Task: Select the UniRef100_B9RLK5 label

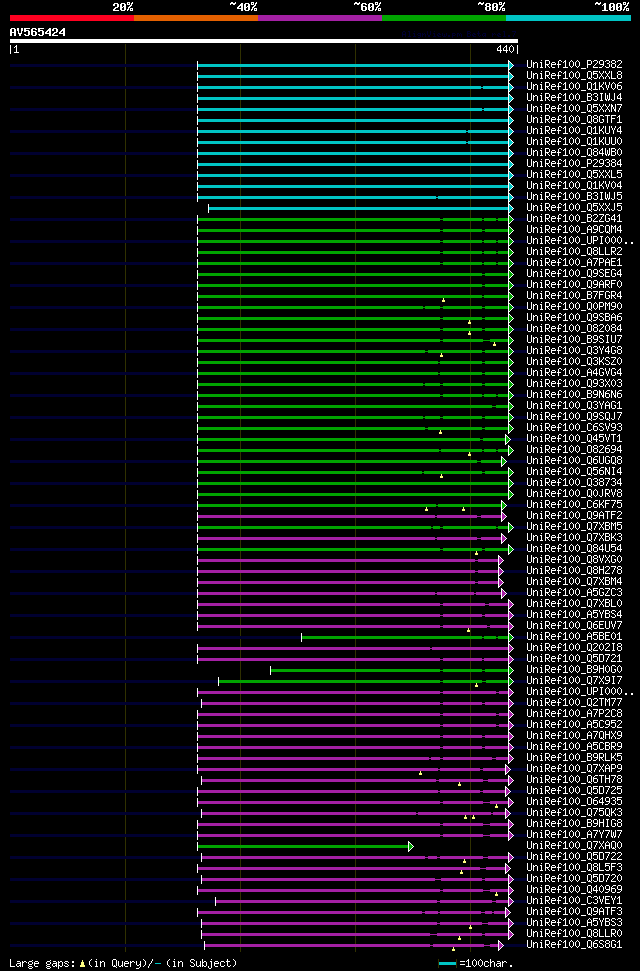Action: 574,757
